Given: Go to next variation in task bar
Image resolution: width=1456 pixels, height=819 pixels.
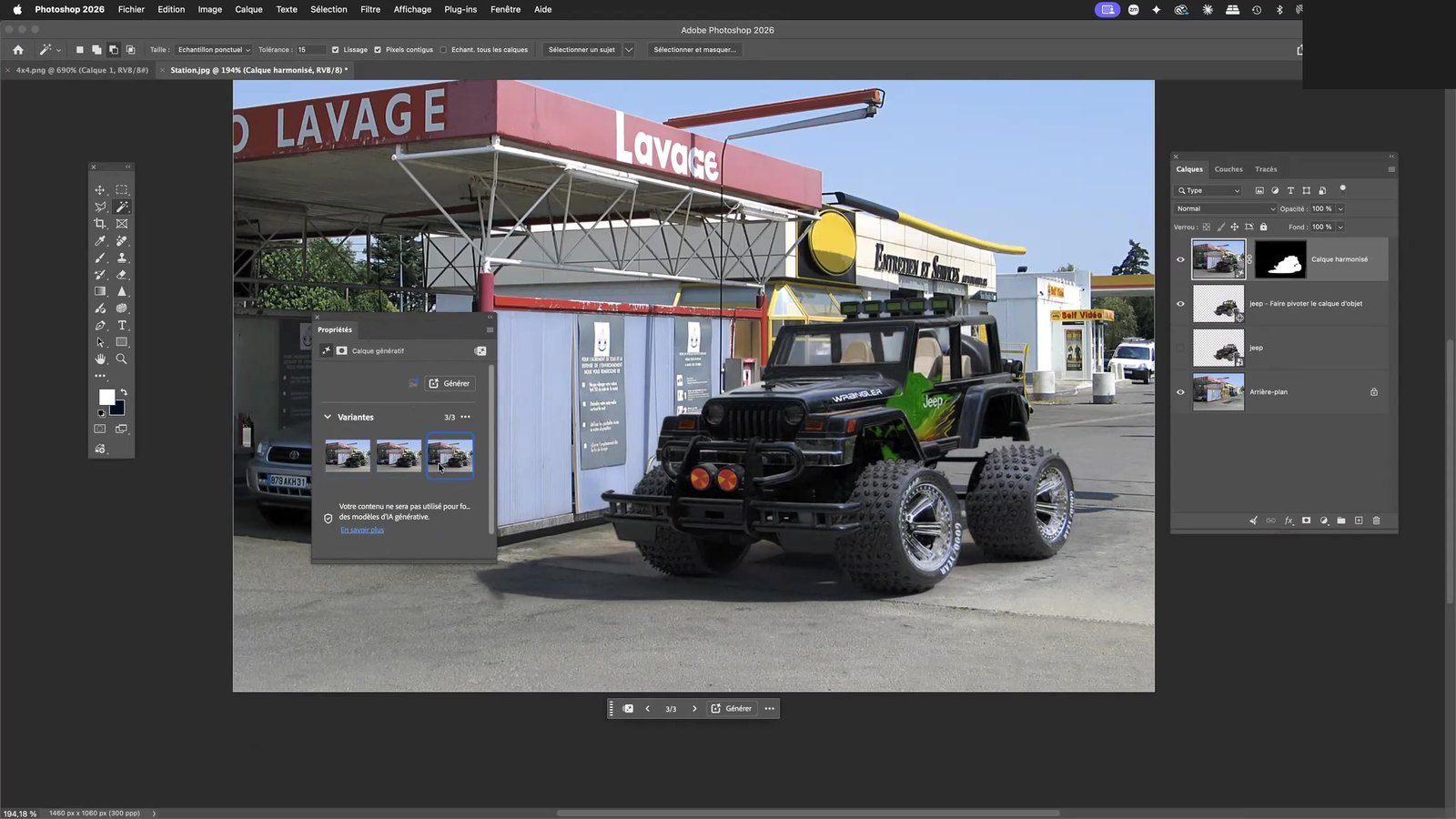Looking at the screenshot, I should (694, 709).
